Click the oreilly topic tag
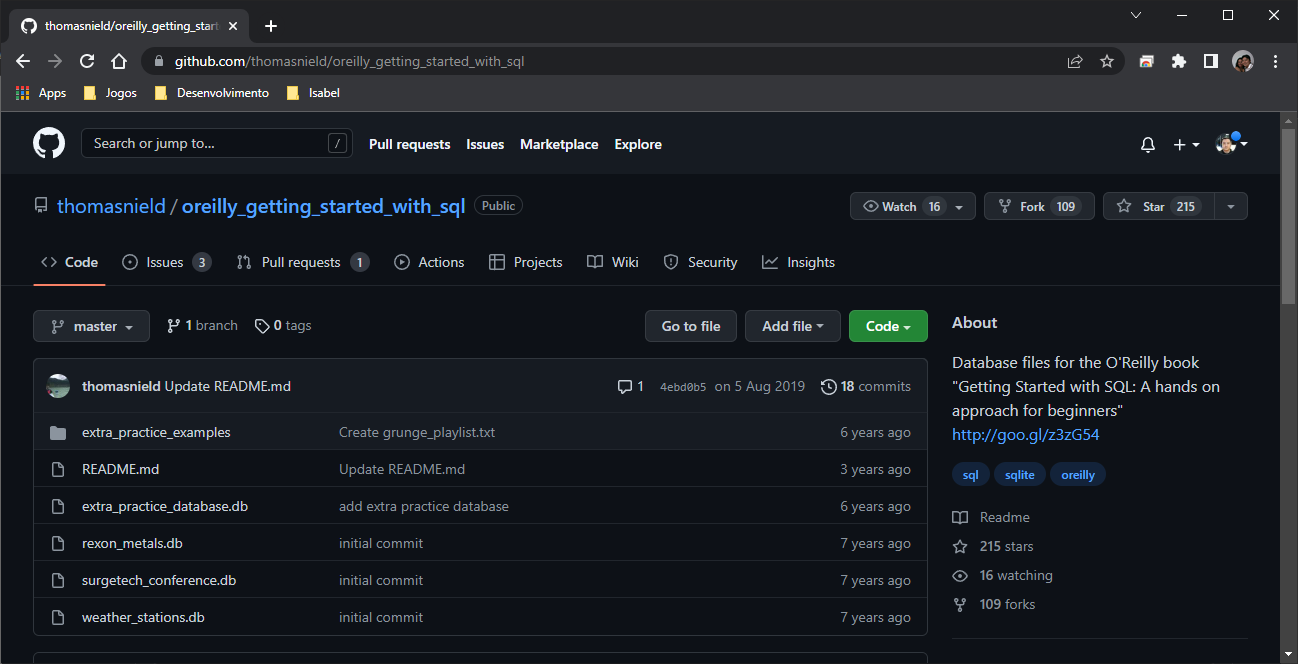The height and width of the screenshot is (664, 1298). pyautogui.click(x=1078, y=475)
